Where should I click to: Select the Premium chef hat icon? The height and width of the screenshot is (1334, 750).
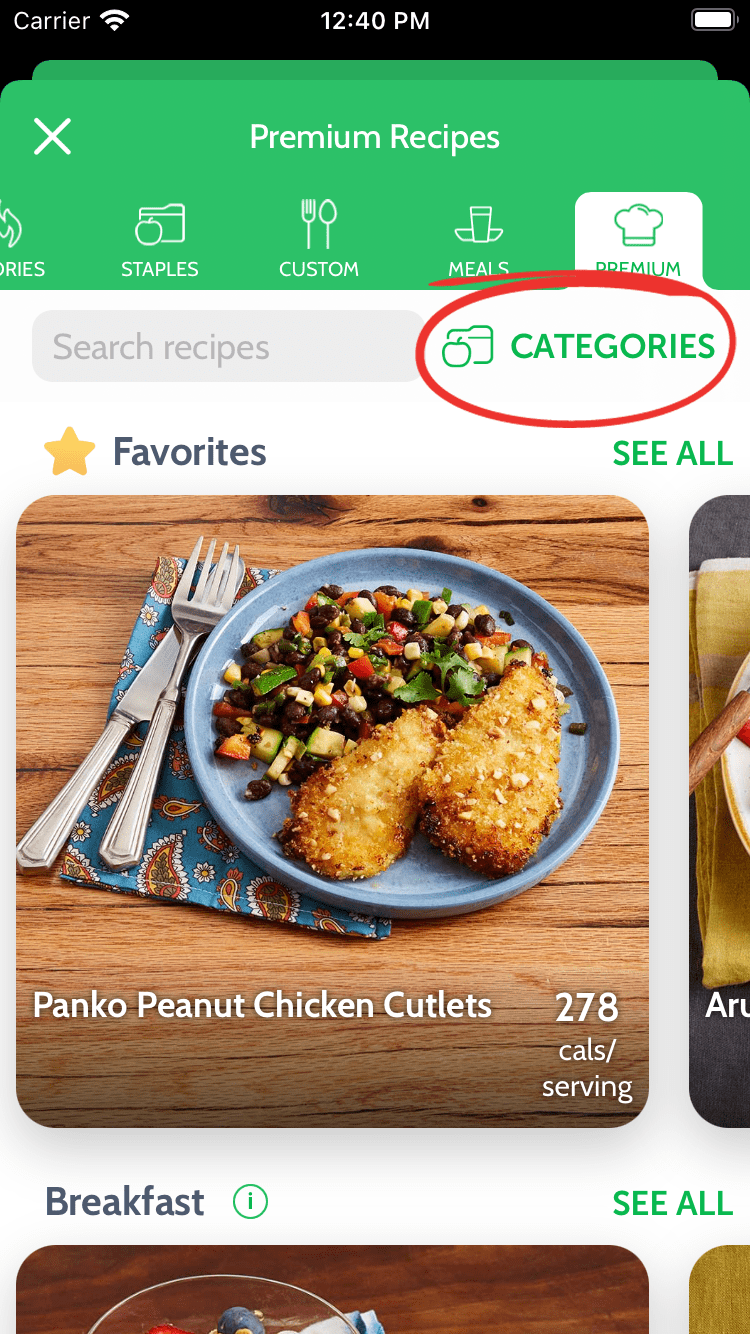click(638, 225)
